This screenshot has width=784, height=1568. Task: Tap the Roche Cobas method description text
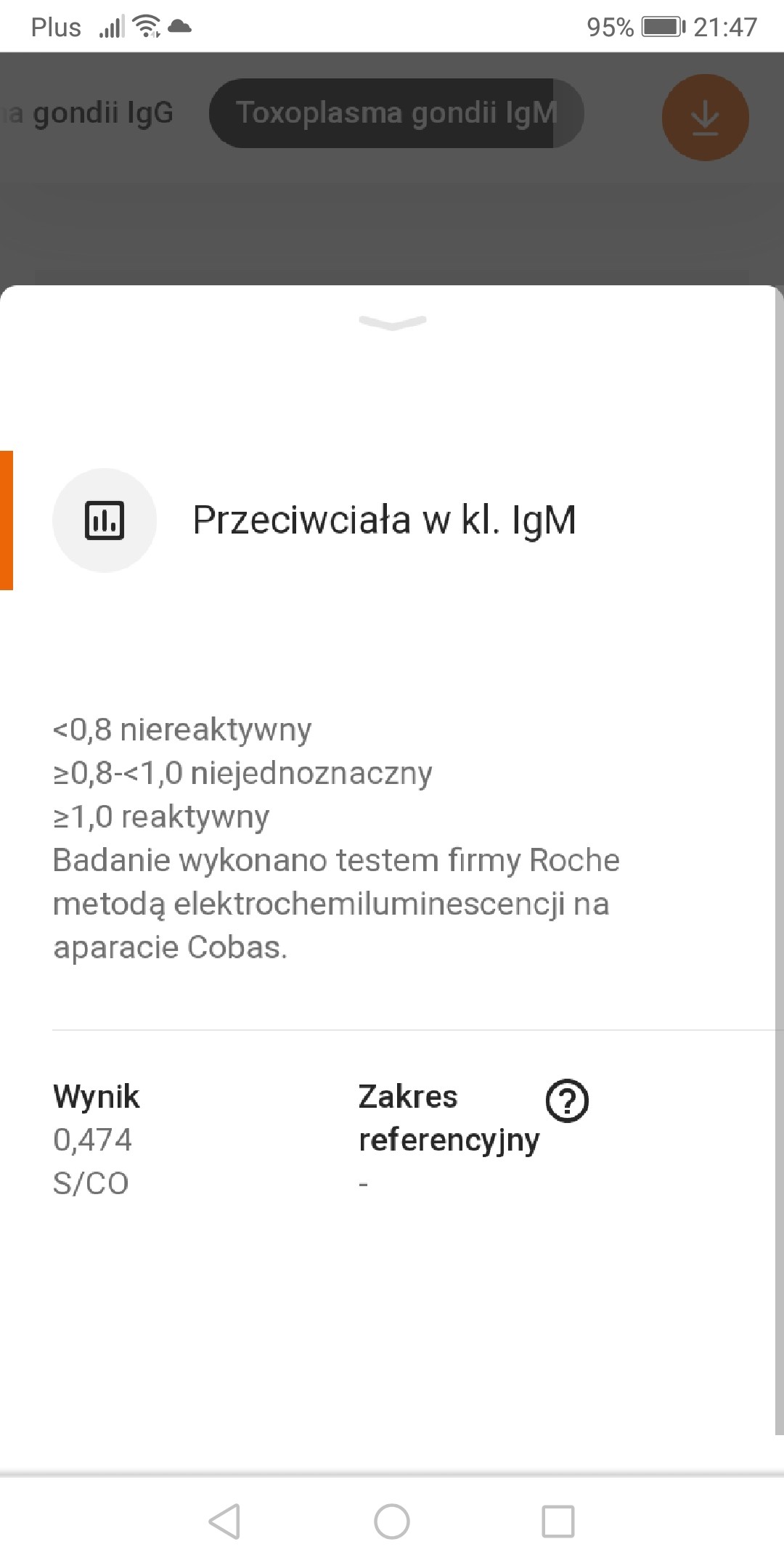pyautogui.click(x=336, y=903)
